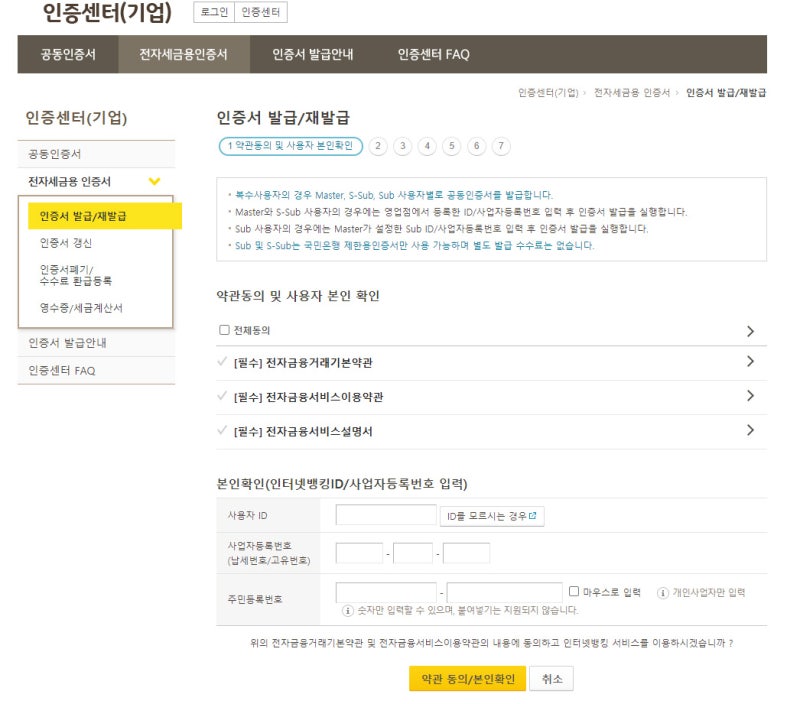Select 인증센터 FAQ in the left sidebar

click(x=96, y=370)
